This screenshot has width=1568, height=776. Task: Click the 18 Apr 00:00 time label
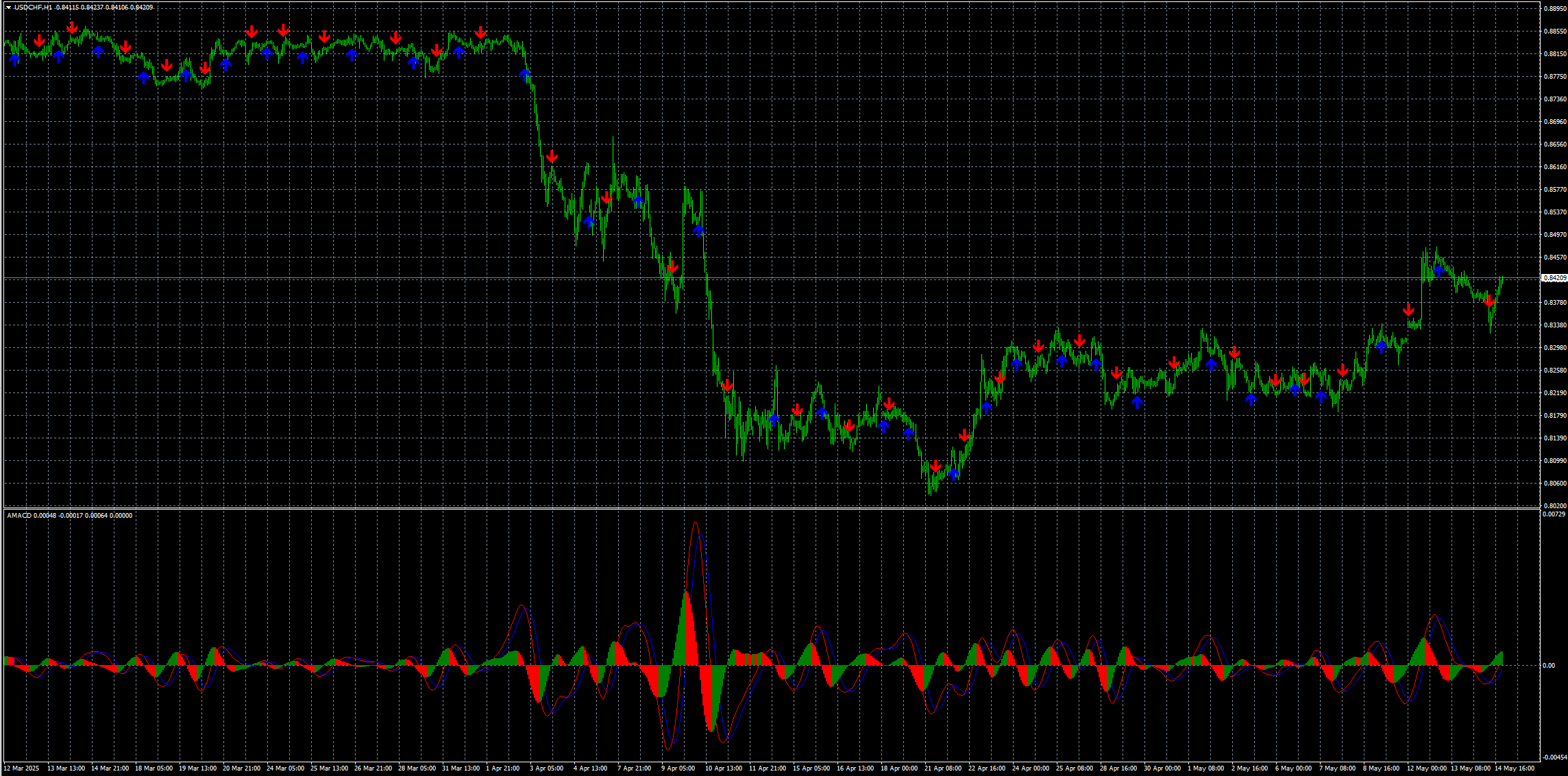pos(899,768)
